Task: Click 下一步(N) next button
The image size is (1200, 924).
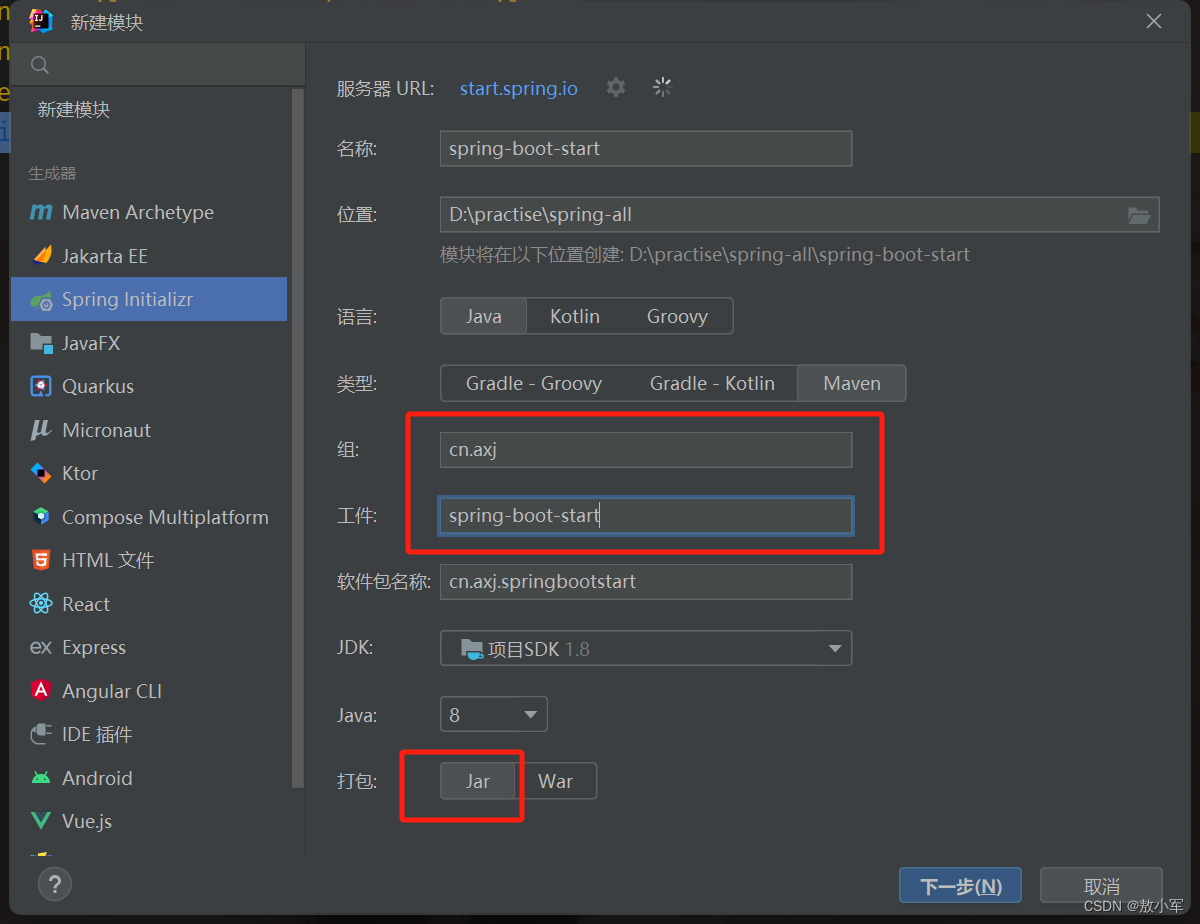Action: (x=960, y=886)
